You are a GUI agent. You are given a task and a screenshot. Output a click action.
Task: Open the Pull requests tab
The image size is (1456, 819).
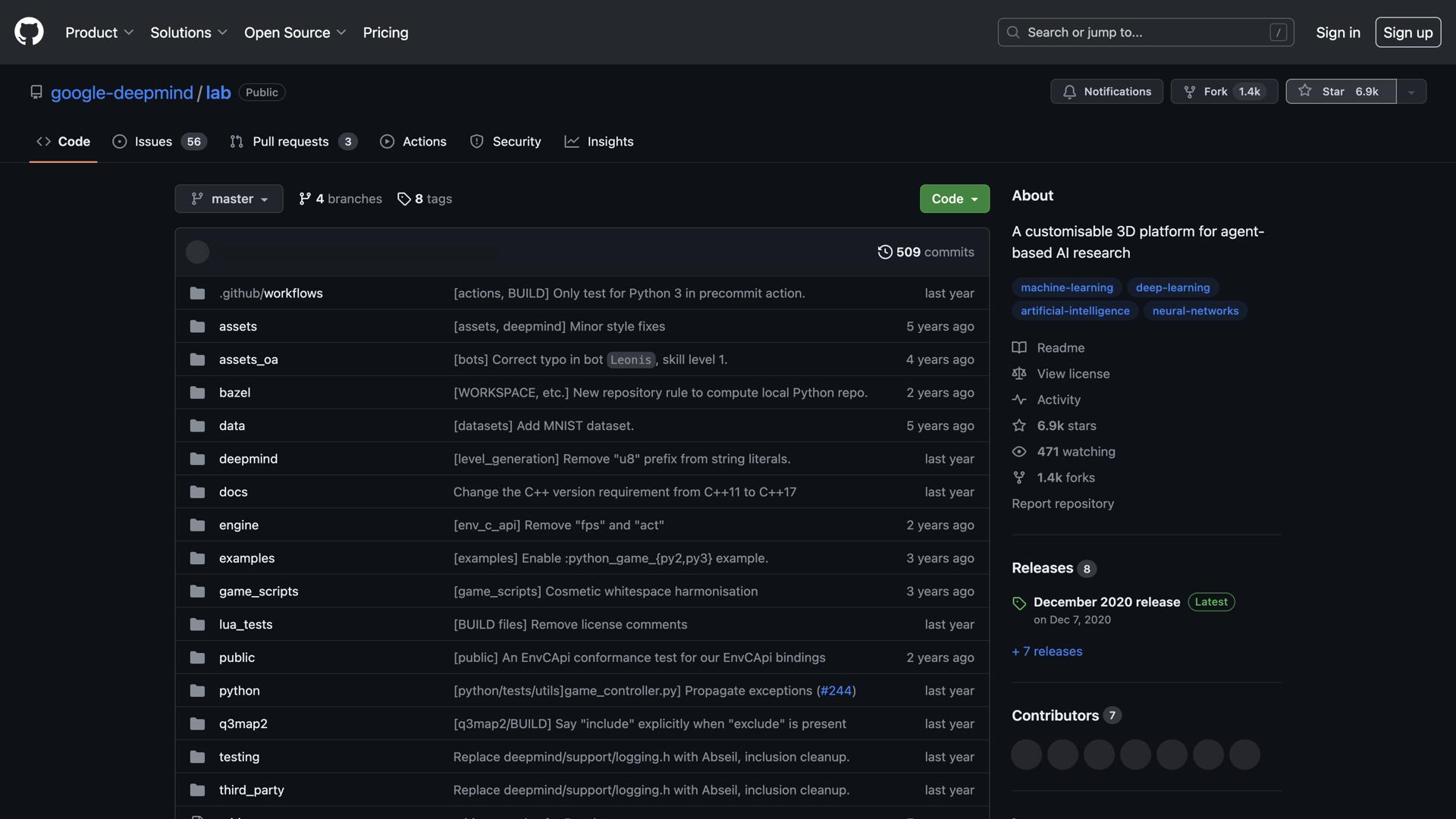pos(291,141)
